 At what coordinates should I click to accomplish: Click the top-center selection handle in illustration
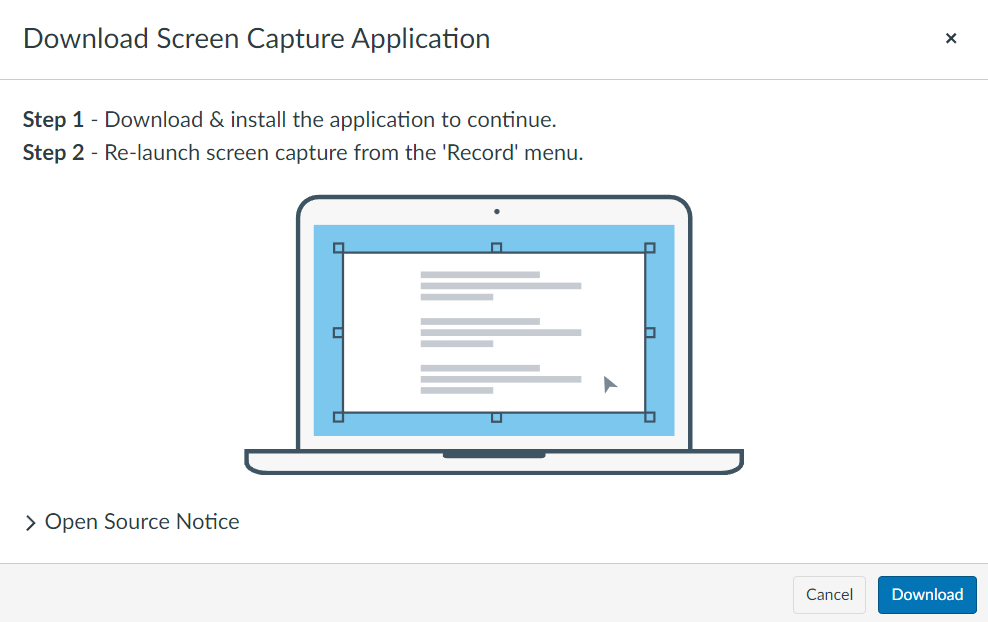(496, 247)
